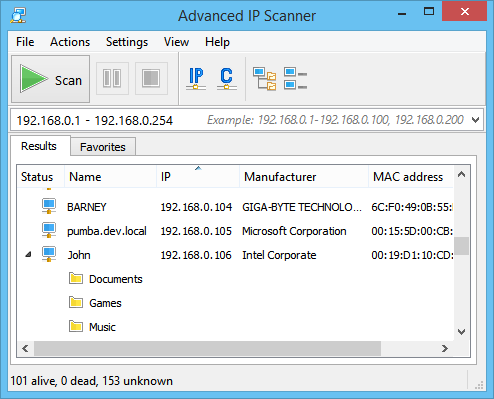This screenshot has height=399, width=494.
Task: Click the vertical scrollbar down arrow
Action: (x=462, y=332)
